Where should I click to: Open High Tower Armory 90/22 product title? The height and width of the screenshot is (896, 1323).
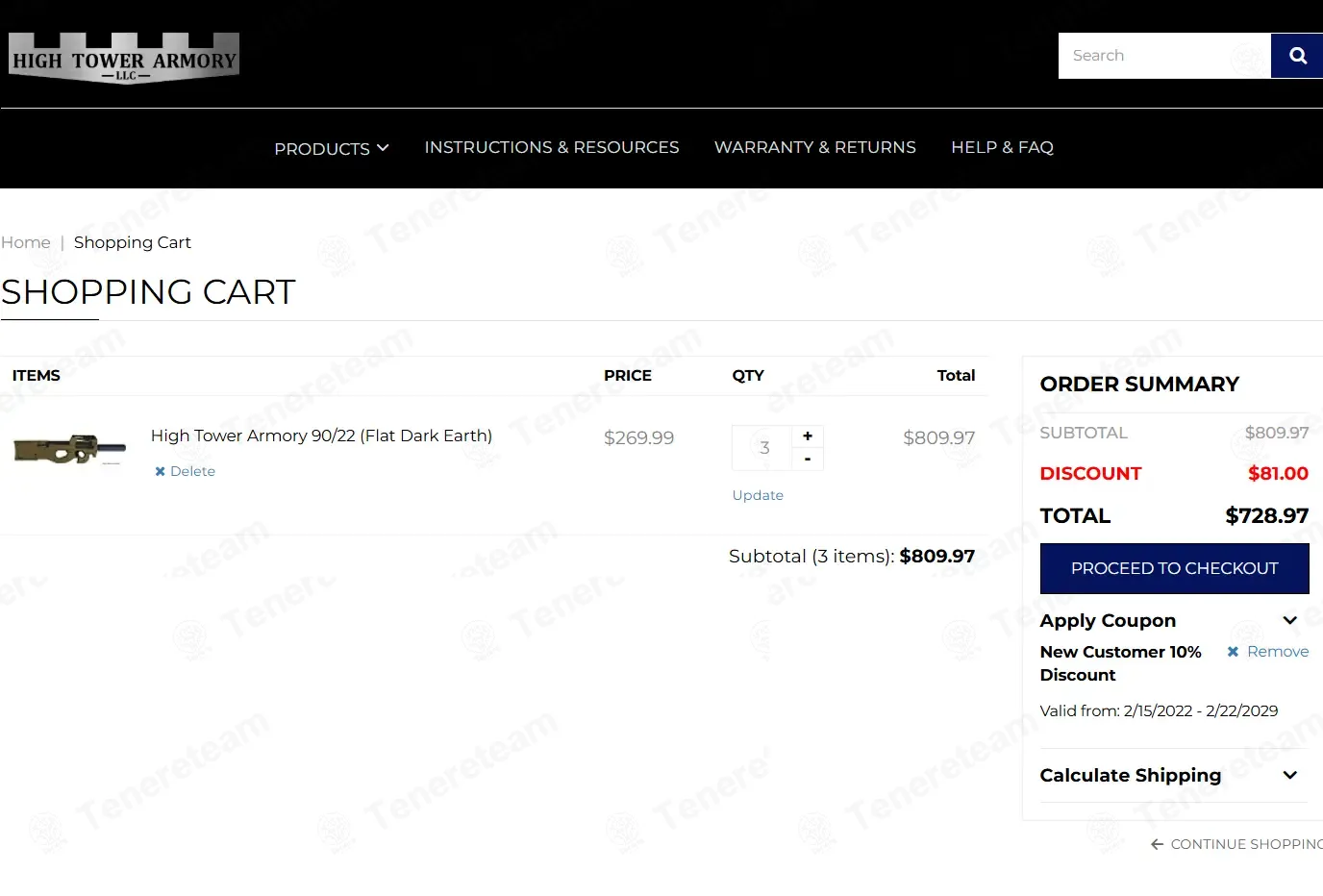(x=321, y=436)
